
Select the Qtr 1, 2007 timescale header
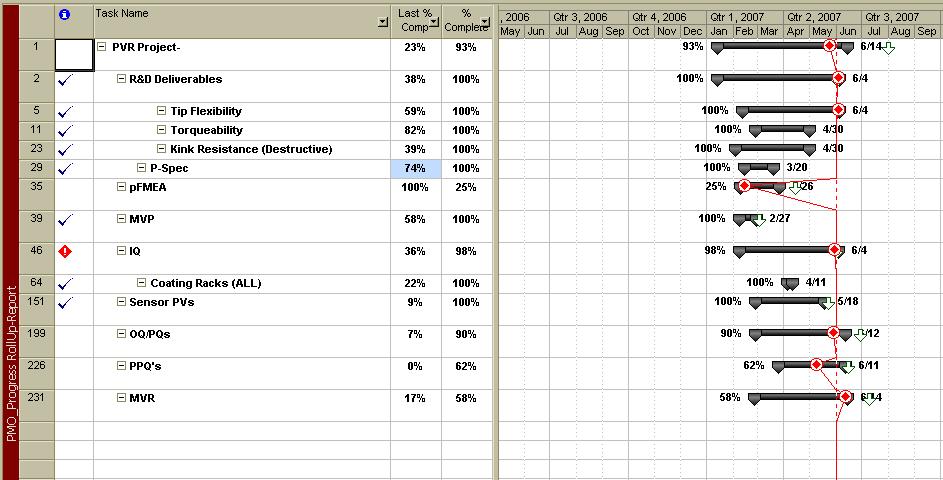point(742,17)
